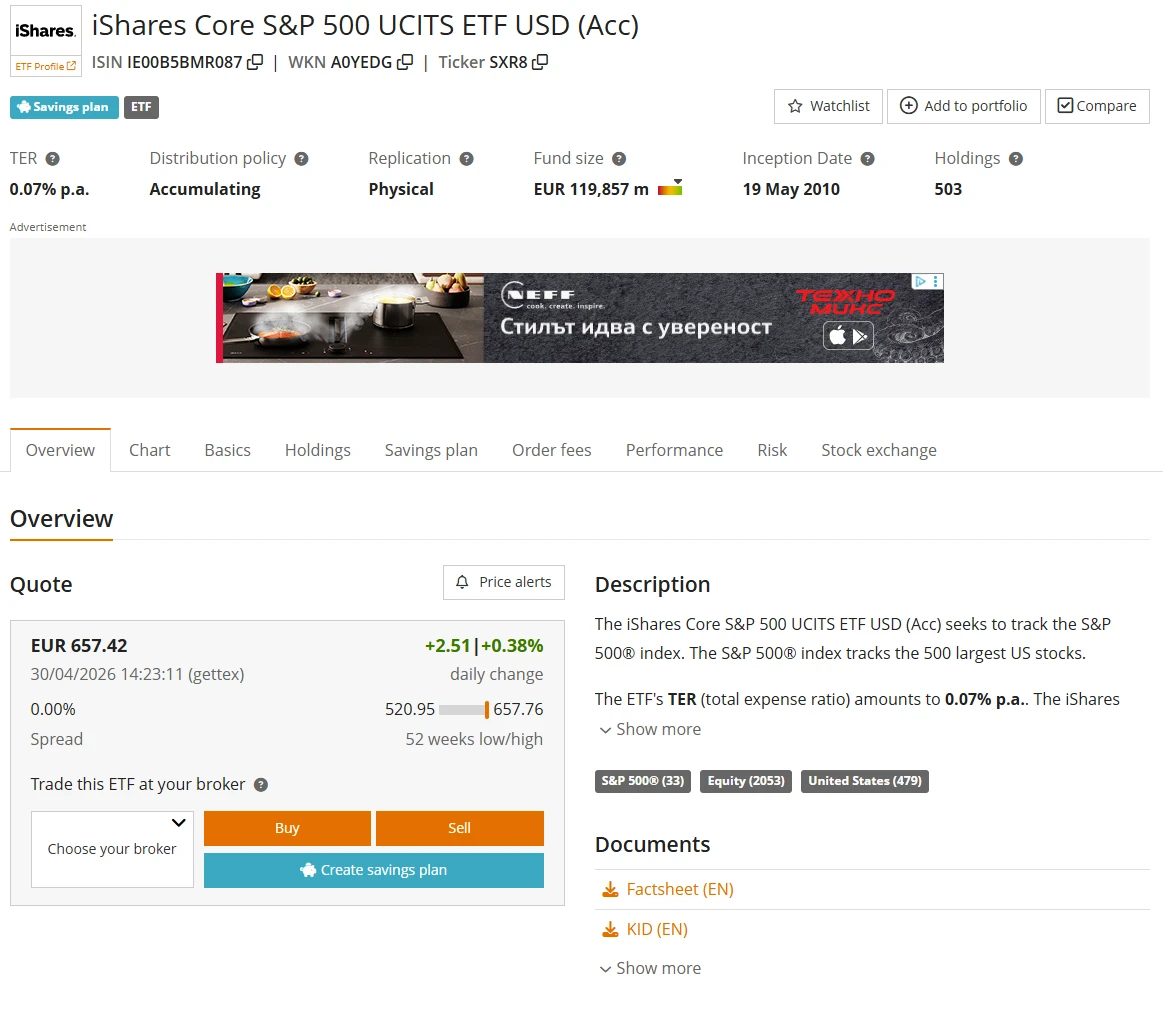
Task: Add ETF to Watchlist with star button
Action: tap(828, 106)
